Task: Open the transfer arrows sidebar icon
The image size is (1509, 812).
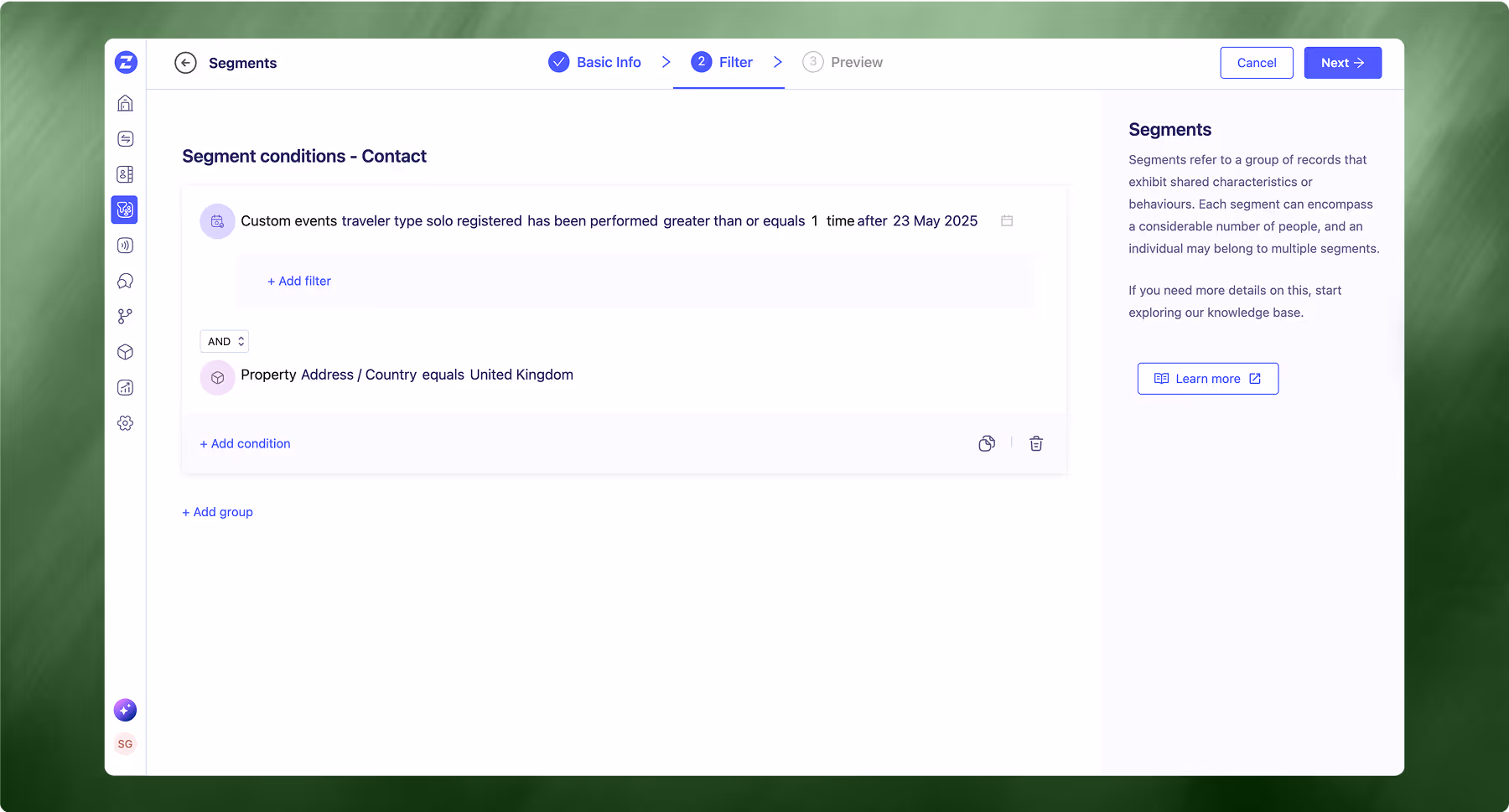Action: coord(125,139)
